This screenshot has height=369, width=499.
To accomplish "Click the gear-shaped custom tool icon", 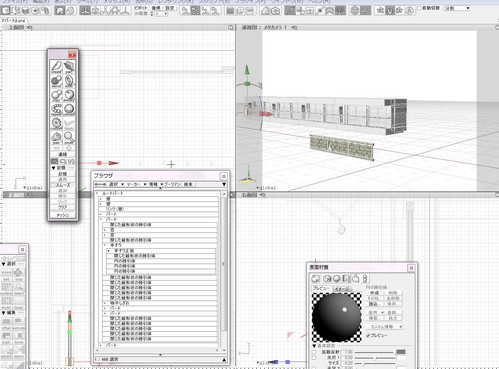I will pyautogui.click(x=56, y=123).
